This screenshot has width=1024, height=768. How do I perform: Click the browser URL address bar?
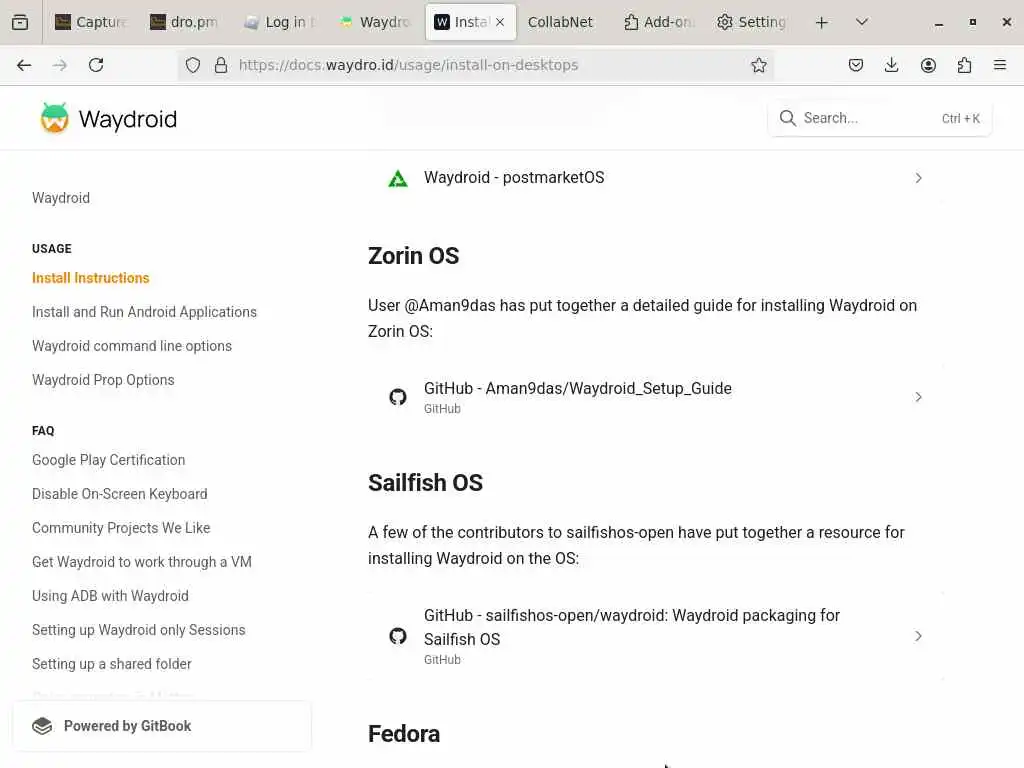480,65
